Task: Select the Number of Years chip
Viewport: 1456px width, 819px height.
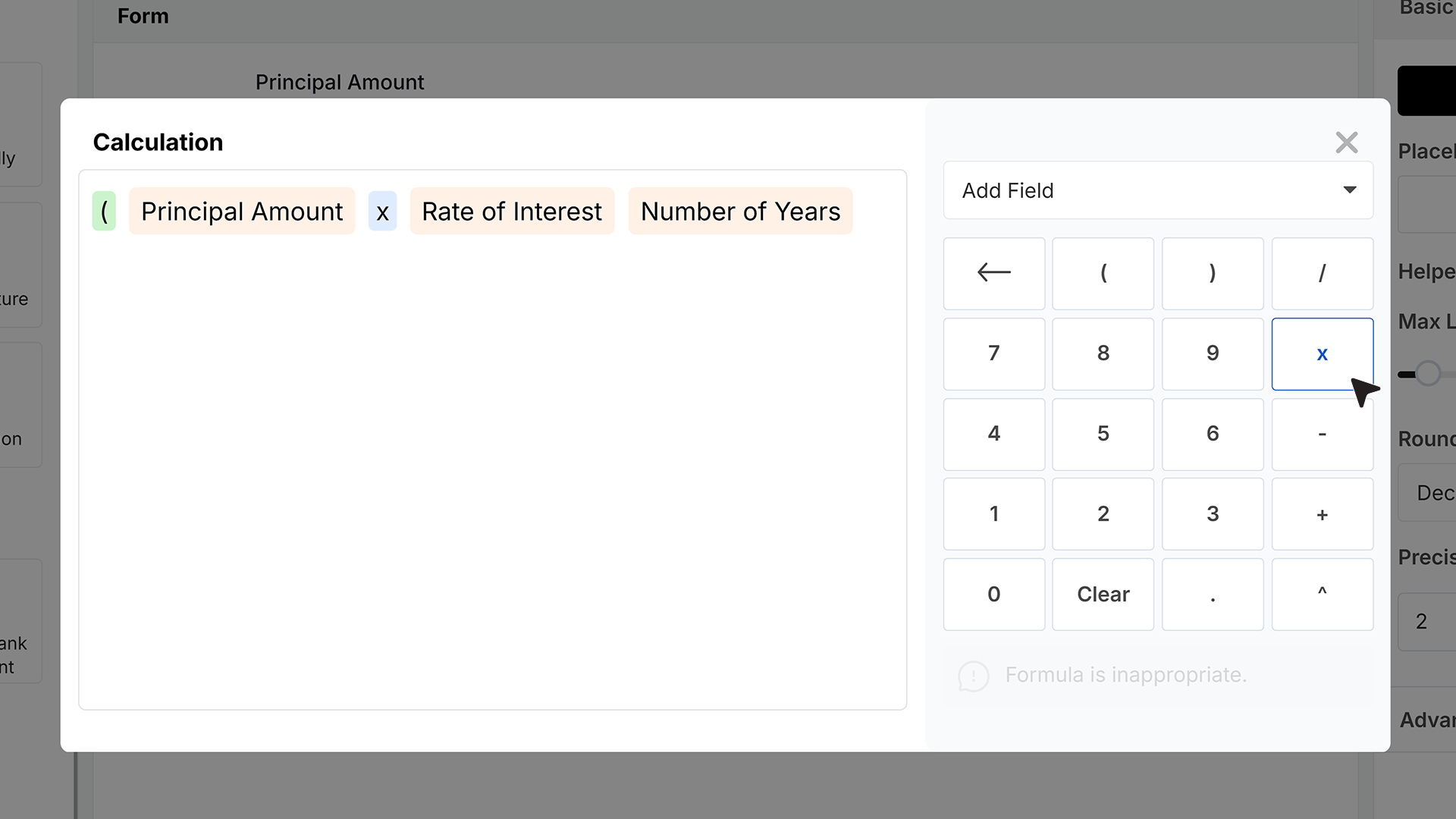Action: tap(740, 211)
